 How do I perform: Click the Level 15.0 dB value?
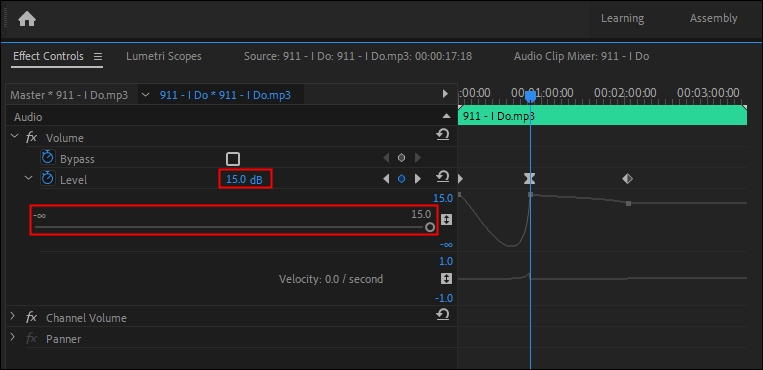[x=244, y=179]
